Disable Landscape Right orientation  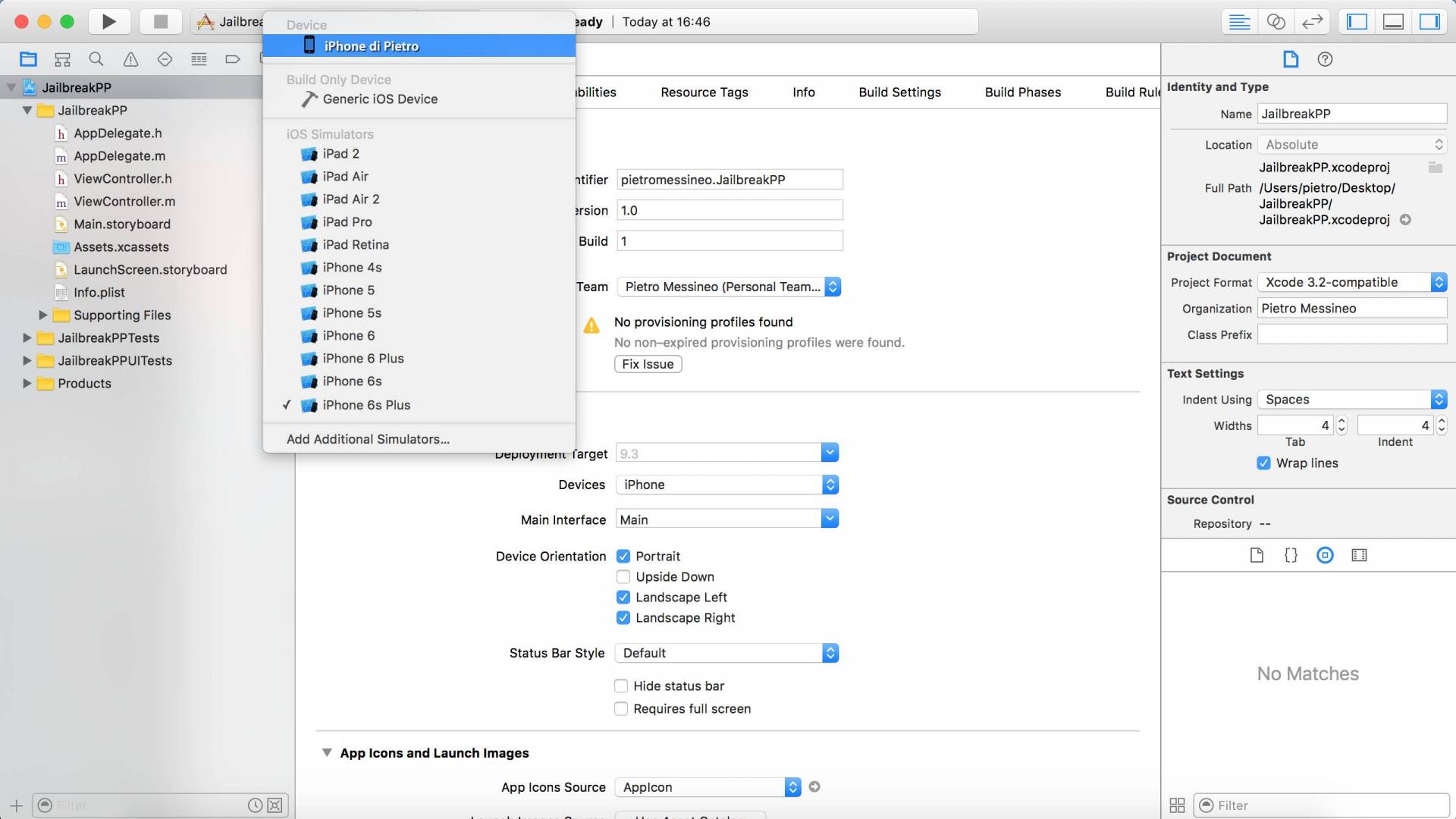tap(623, 618)
